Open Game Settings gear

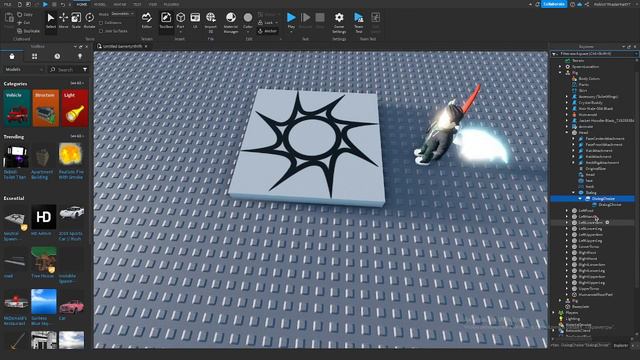(x=339, y=22)
